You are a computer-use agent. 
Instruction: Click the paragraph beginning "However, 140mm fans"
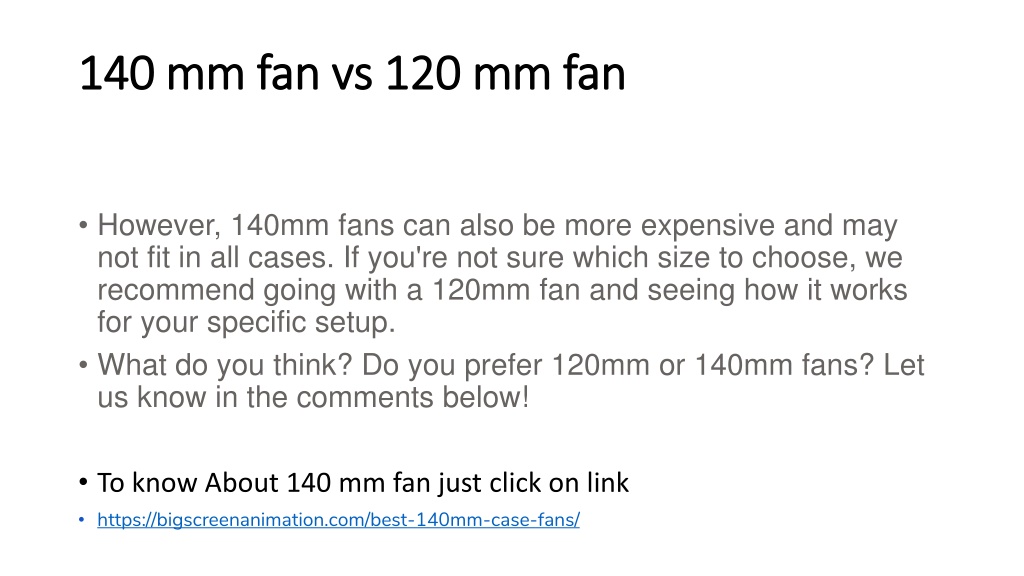[502, 274]
